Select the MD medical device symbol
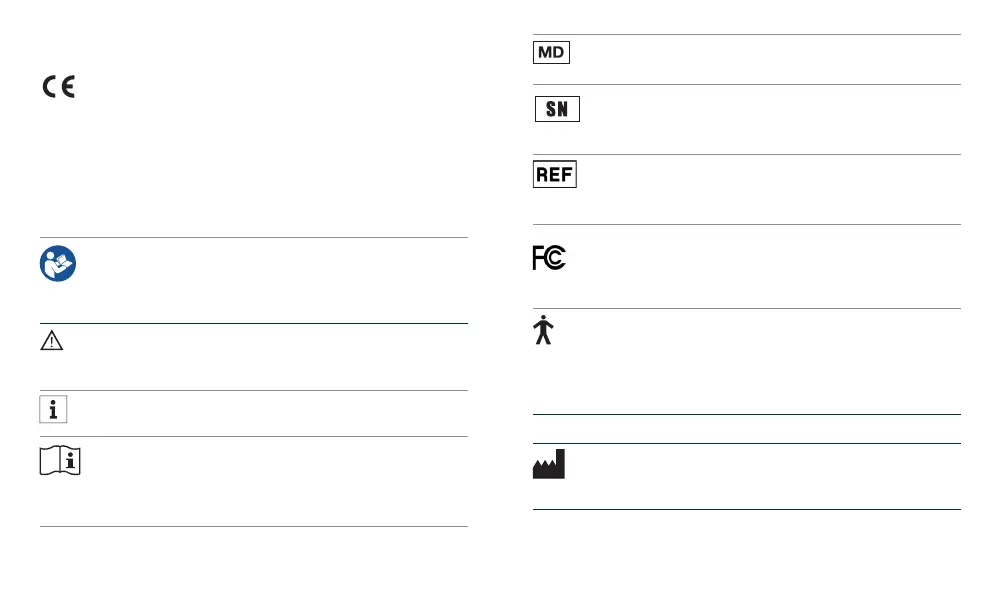This screenshot has width=986, height=607. [551, 52]
